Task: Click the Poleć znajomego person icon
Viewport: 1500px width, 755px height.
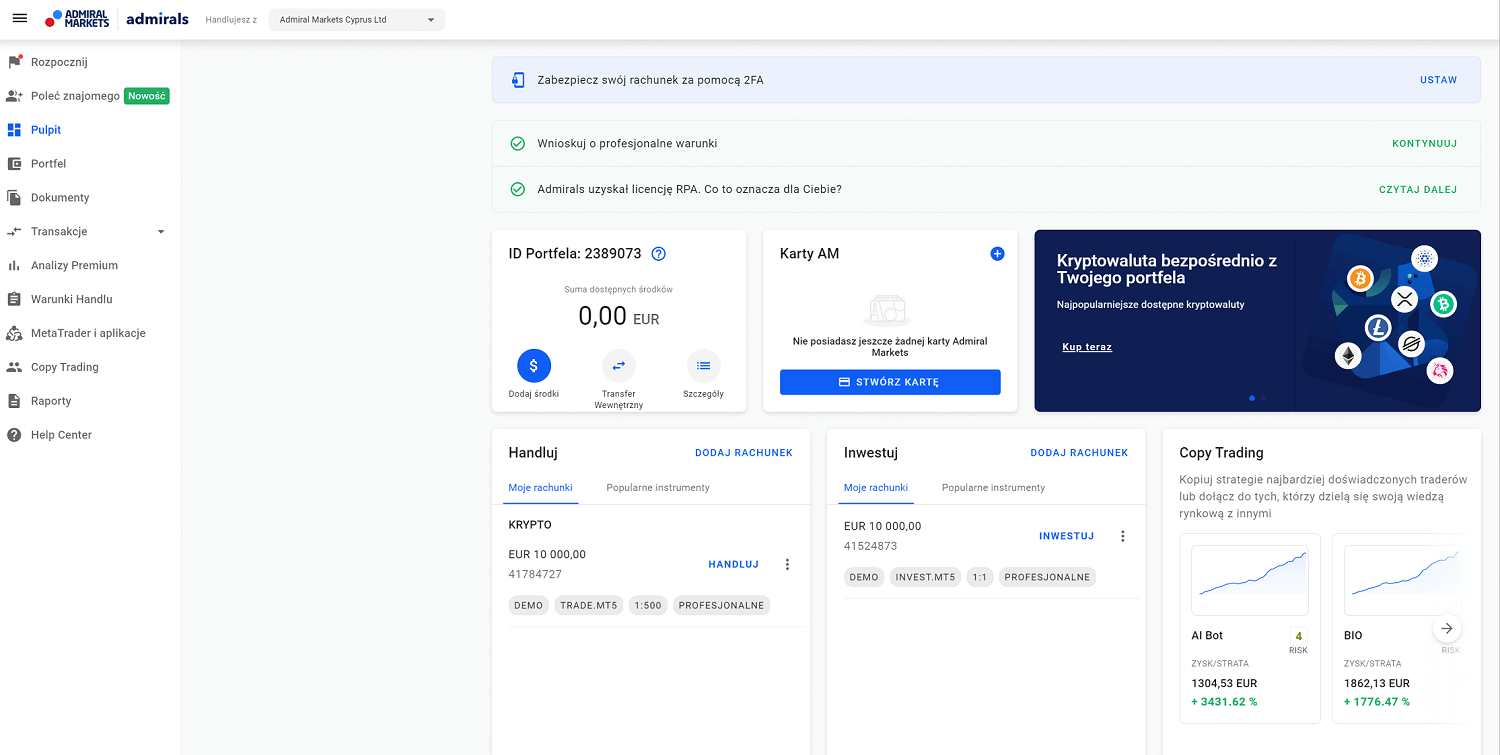Action: pyautogui.click(x=14, y=96)
